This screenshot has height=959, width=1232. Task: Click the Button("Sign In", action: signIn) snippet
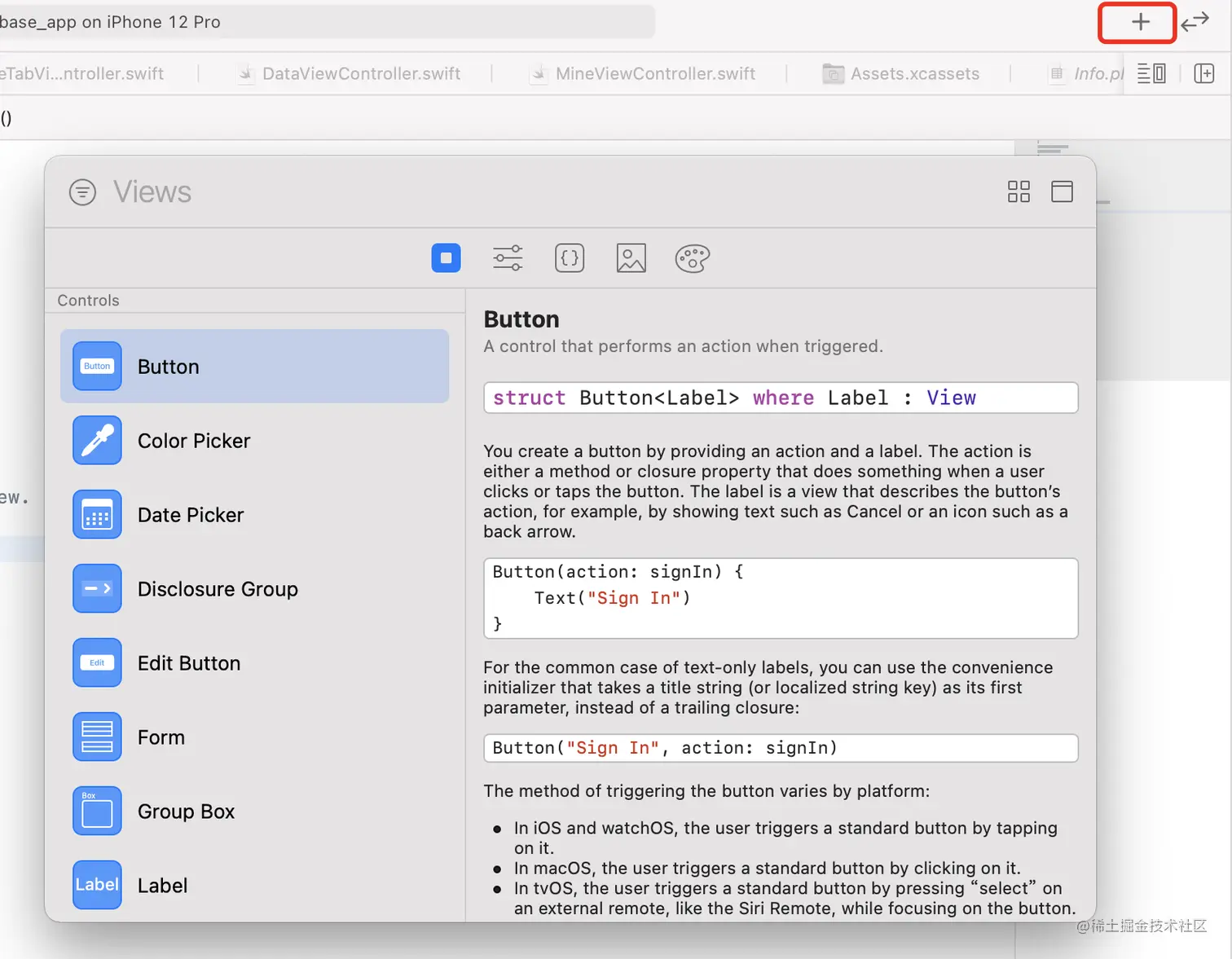781,748
